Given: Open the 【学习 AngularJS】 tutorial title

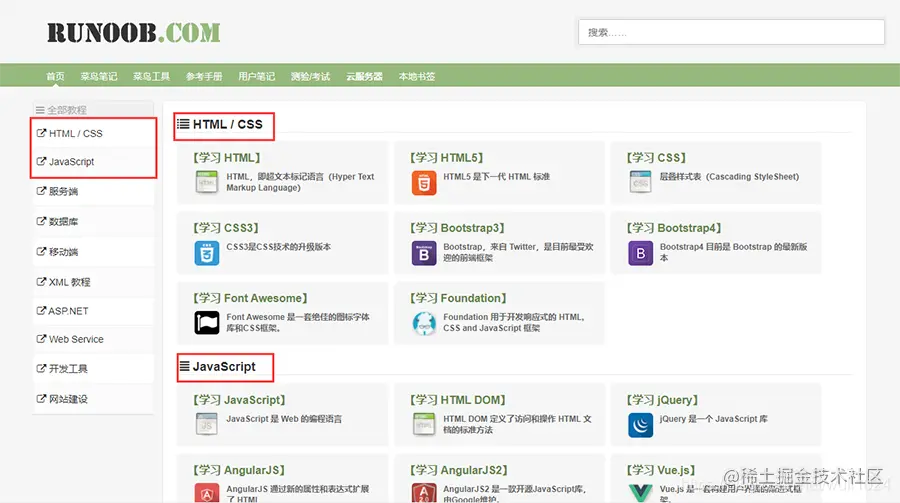Looking at the screenshot, I should pyautogui.click(x=239, y=470).
